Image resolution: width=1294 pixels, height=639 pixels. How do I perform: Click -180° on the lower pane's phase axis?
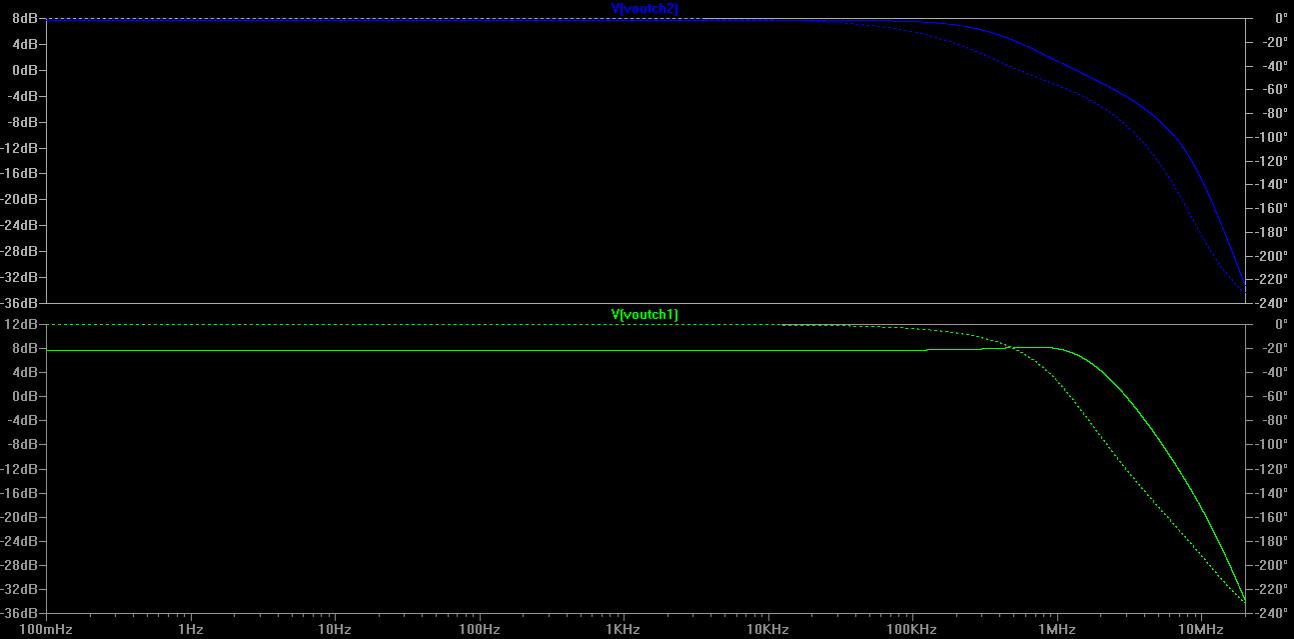tap(1271, 541)
